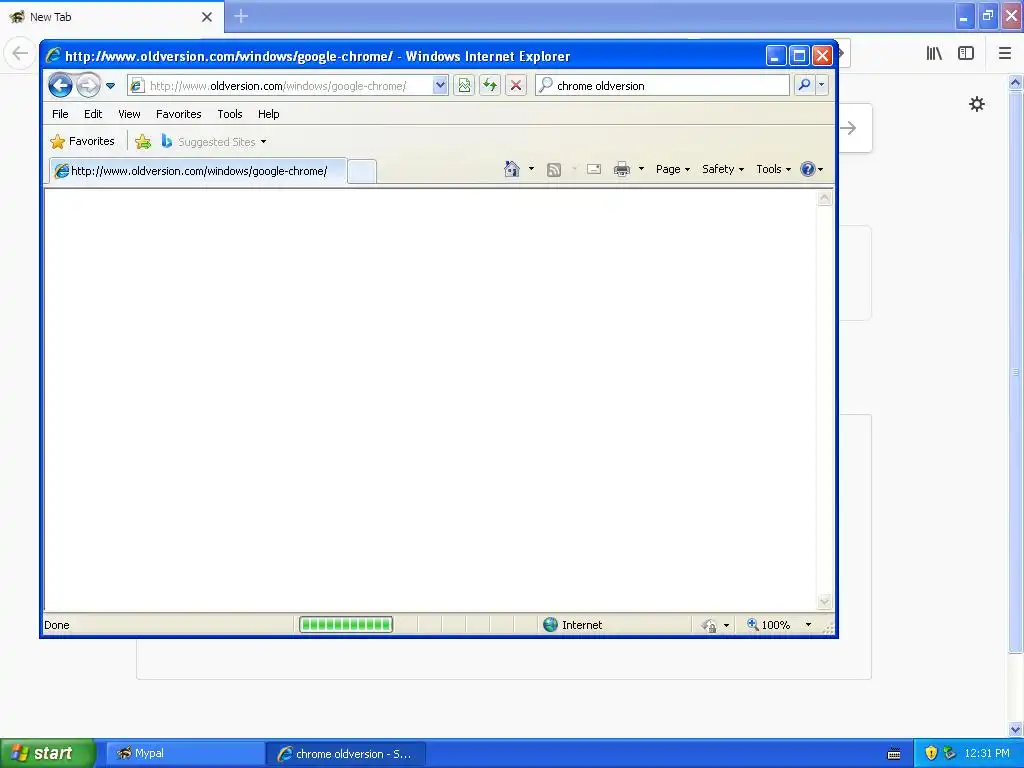Image resolution: width=1024 pixels, height=768 pixels.
Task: Click Mypal search arrow button
Action: coord(849,128)
